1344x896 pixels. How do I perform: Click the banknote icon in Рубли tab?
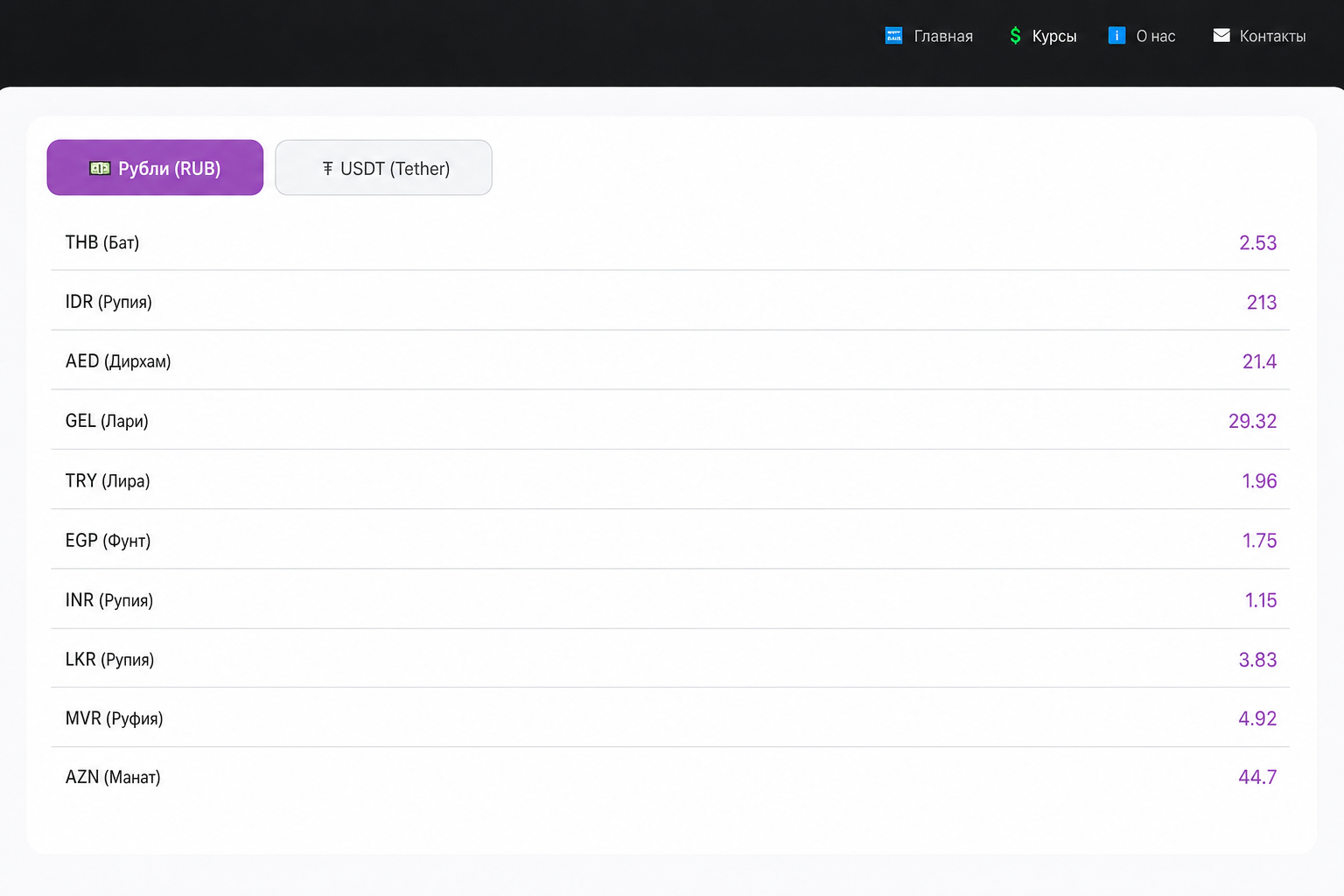coord(100,168)
